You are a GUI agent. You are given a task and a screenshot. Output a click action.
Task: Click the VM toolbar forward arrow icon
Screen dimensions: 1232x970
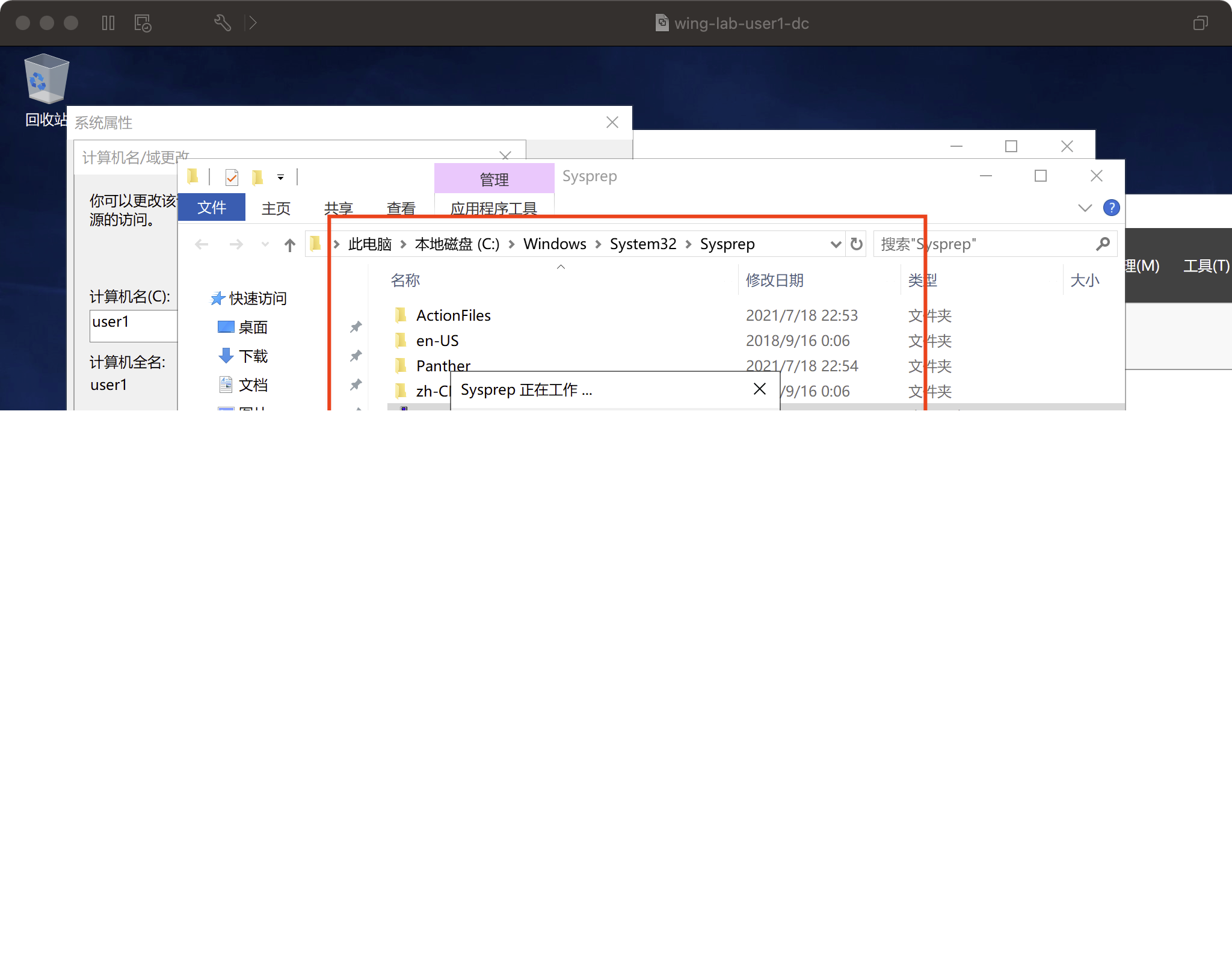251,23
